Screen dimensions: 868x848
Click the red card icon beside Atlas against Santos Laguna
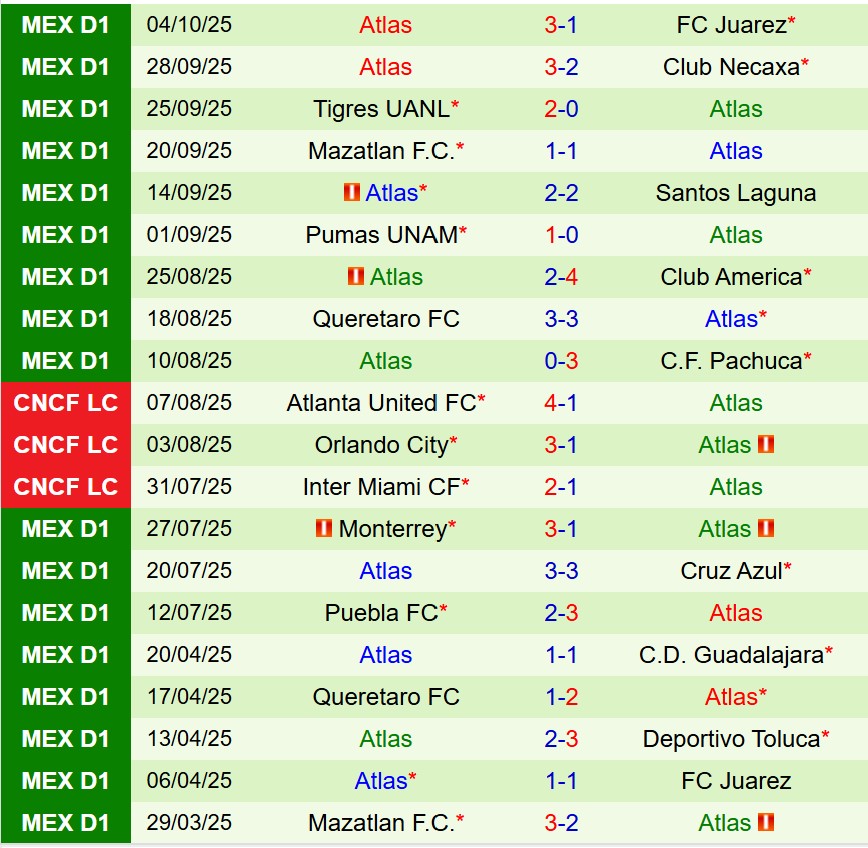351,193
